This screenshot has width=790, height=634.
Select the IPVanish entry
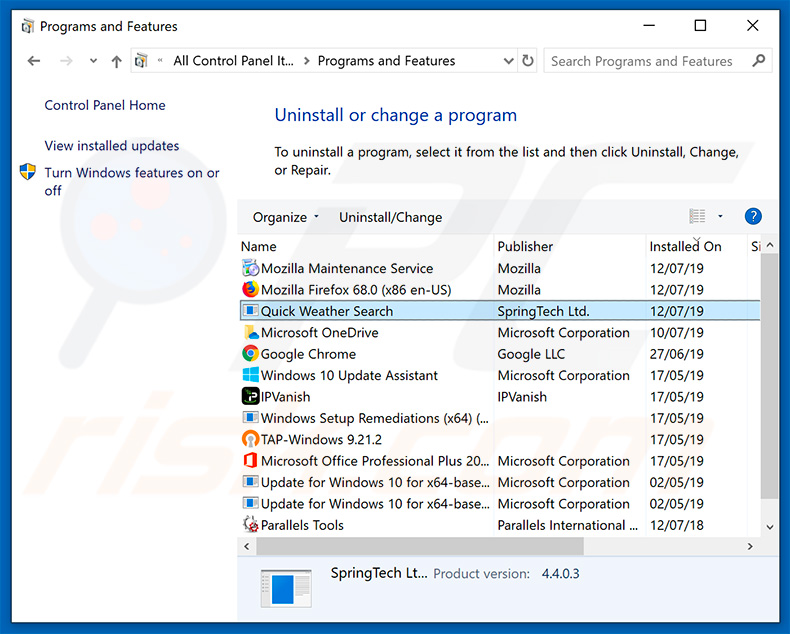(x=500, y=397)
